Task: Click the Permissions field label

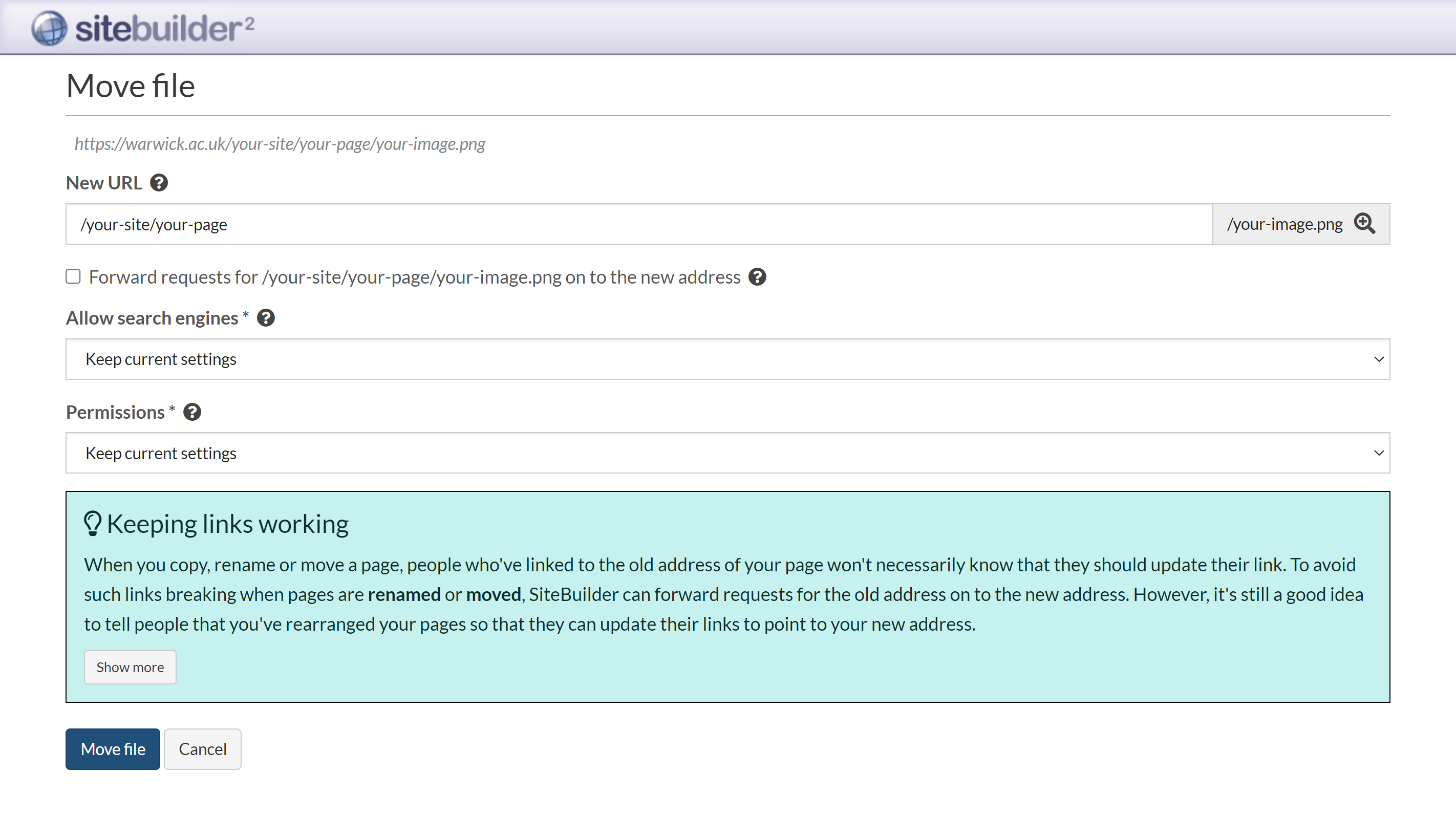Action: coord(115,412)
